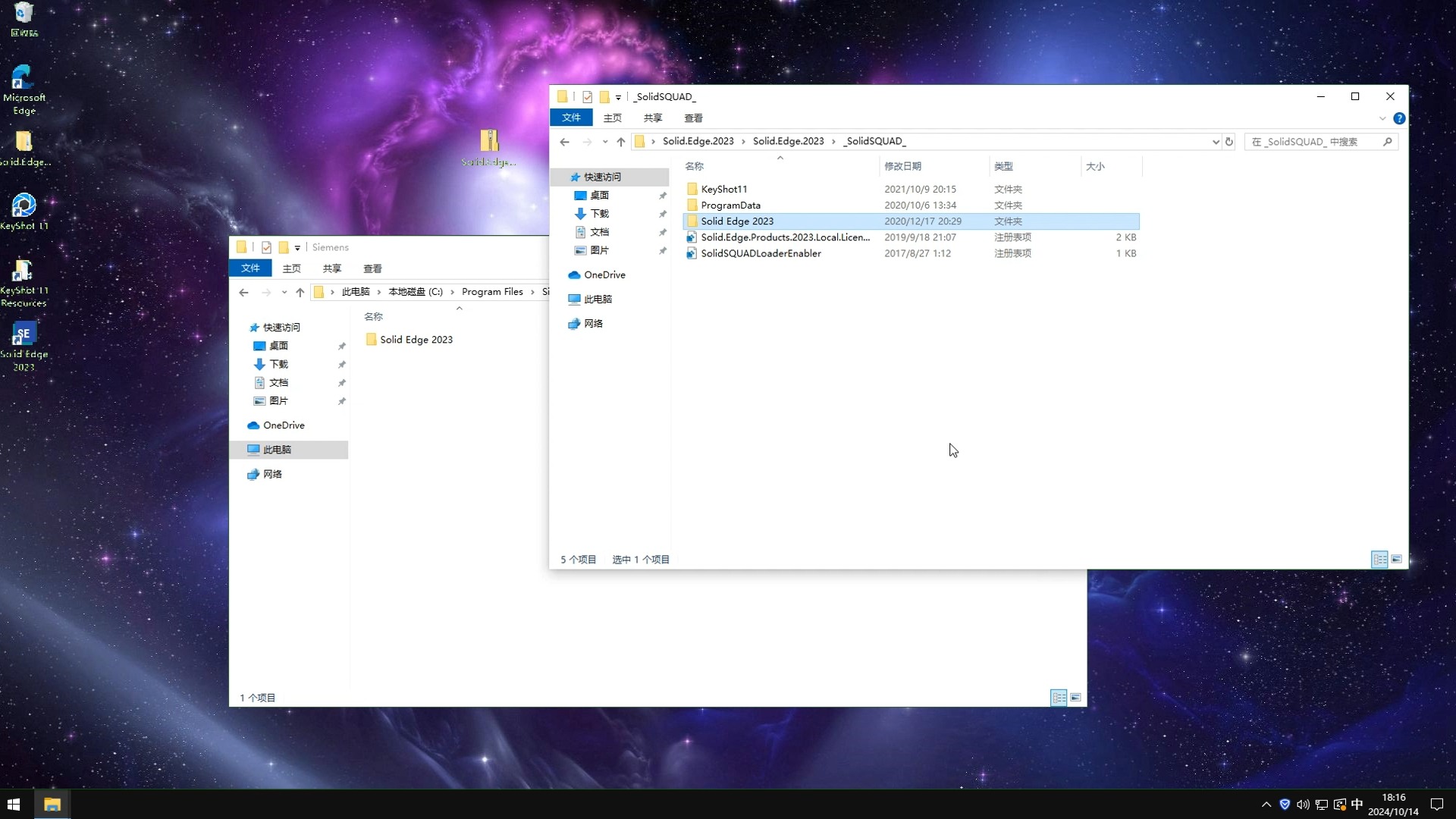Open the ProgramData folder
Image resolution: width=1456 pixels, height=819 pixels.
click(x=910, y=205)
